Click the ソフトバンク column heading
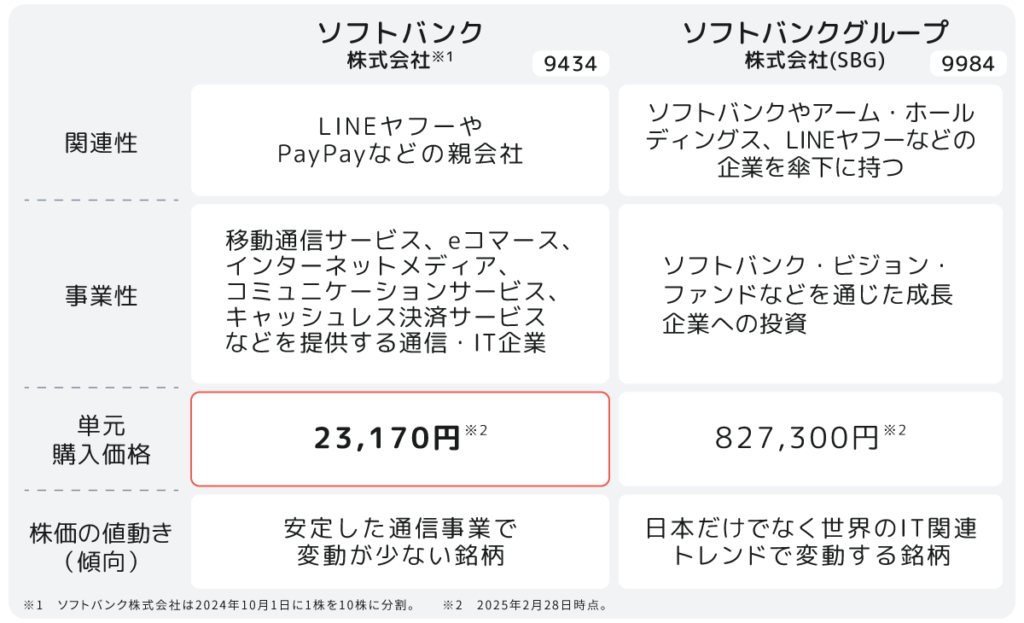 coord(400,43)
